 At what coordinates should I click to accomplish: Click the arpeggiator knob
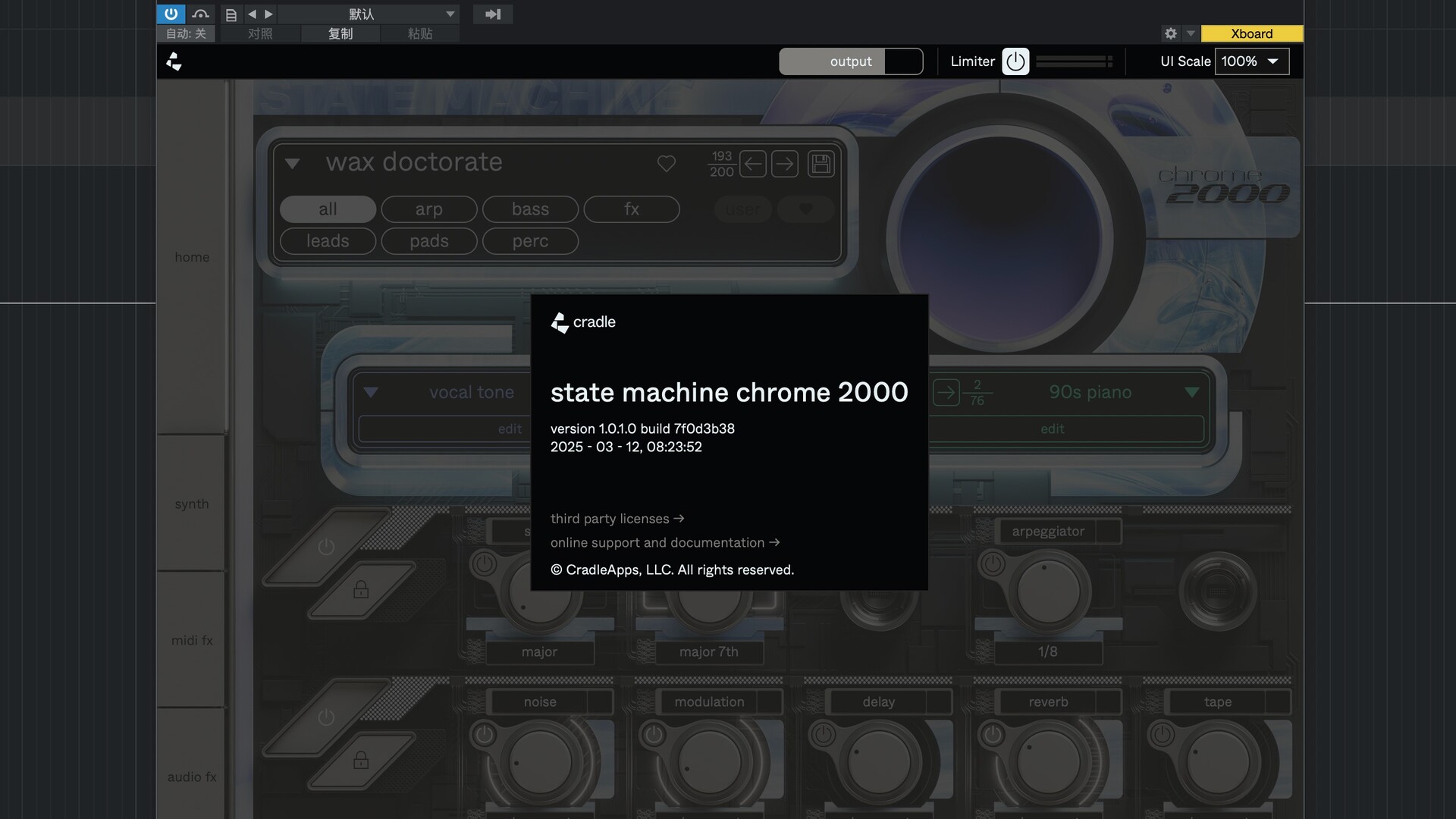click(1049, 591)
